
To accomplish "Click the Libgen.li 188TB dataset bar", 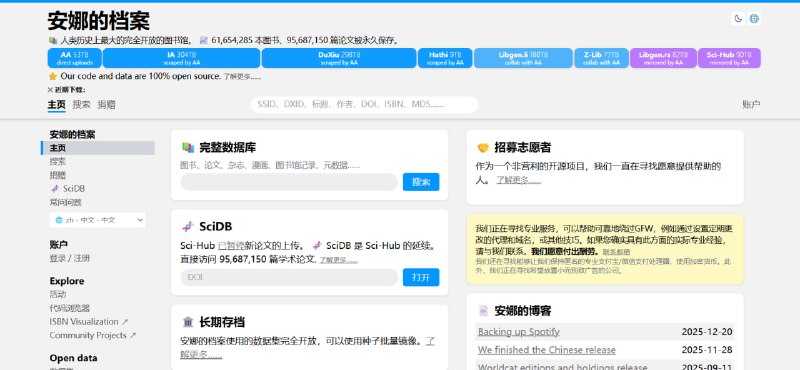I will [523, 58].
